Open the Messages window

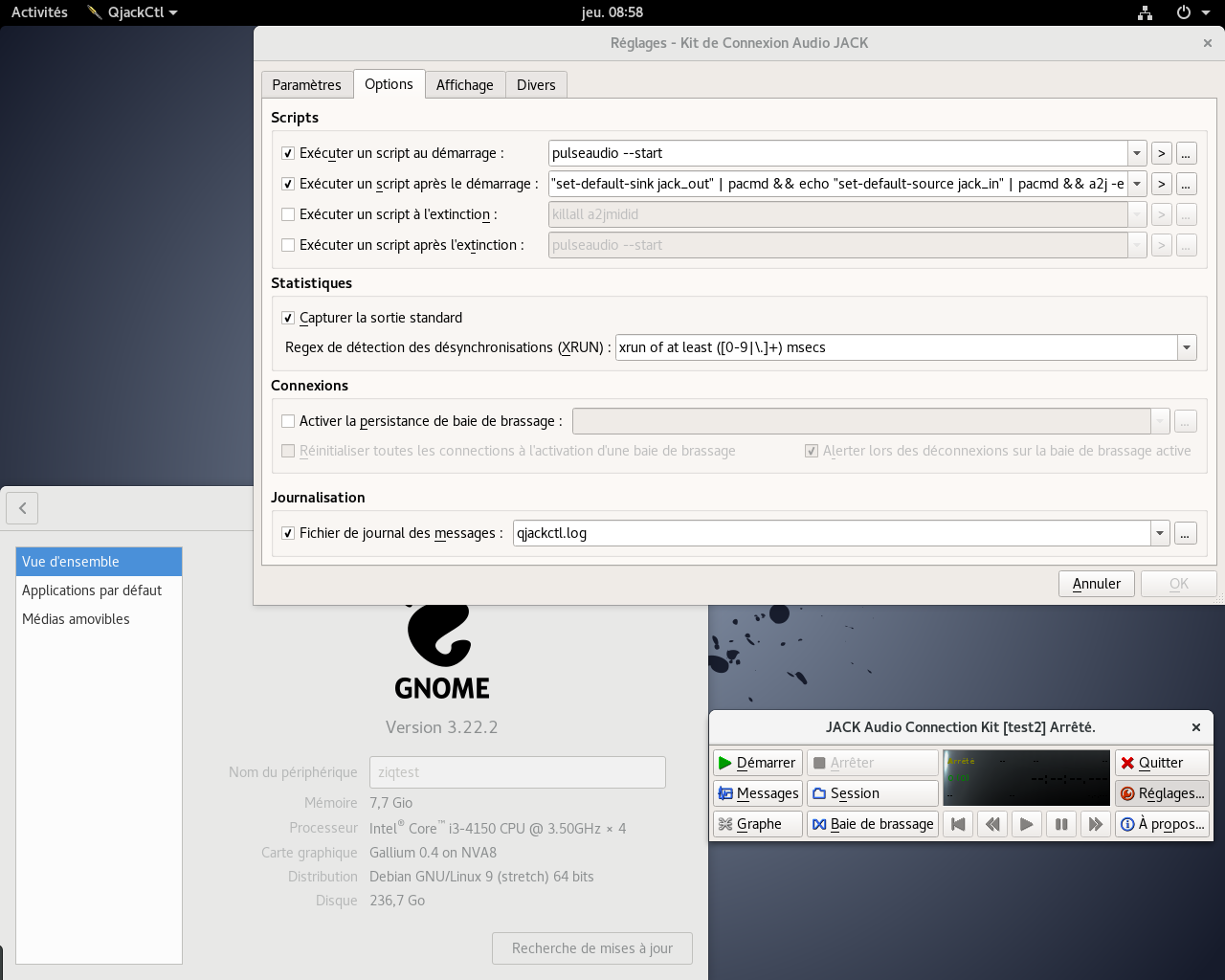tap(757, 793)
